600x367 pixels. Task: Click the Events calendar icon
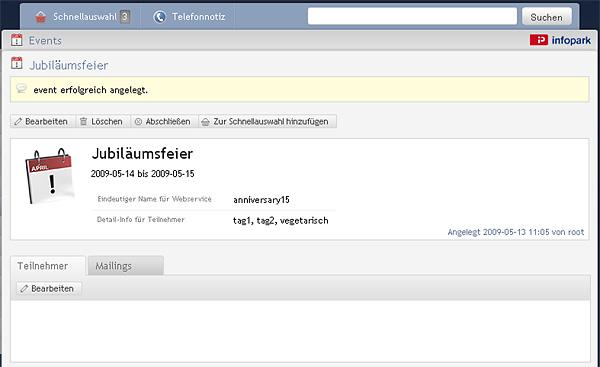point(16,40)
